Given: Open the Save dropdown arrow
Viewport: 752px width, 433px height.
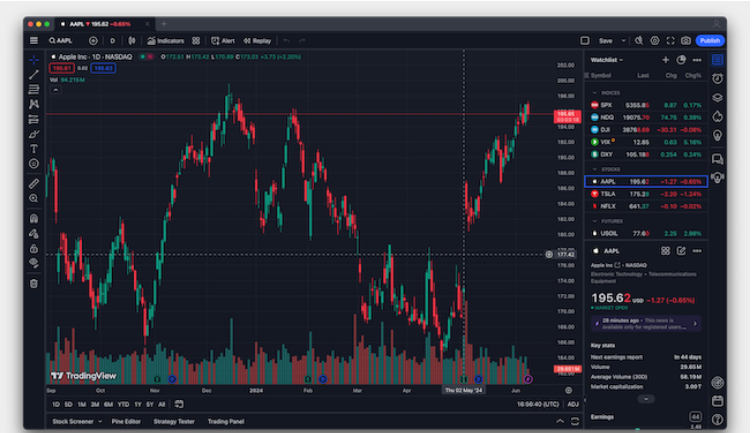Looking at the screenshot, I should pyautogui.click(x=625, y=41).
